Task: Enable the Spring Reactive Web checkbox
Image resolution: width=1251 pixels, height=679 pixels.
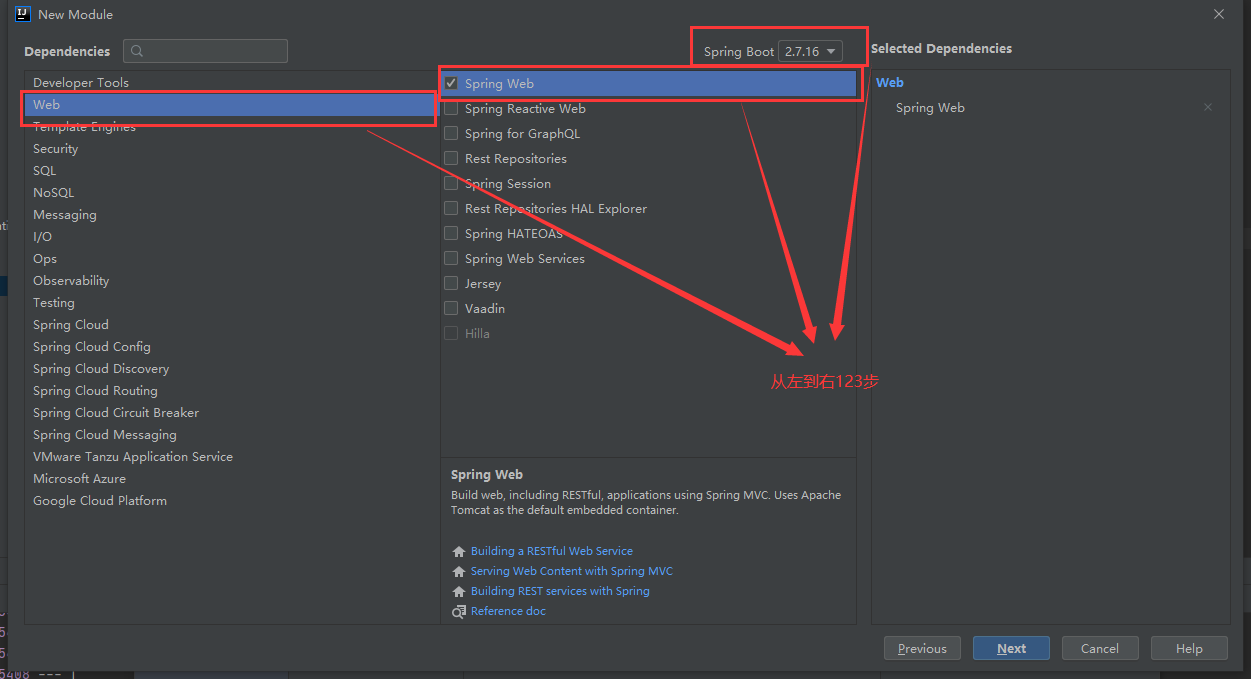Action: click(x=451, y=109)
